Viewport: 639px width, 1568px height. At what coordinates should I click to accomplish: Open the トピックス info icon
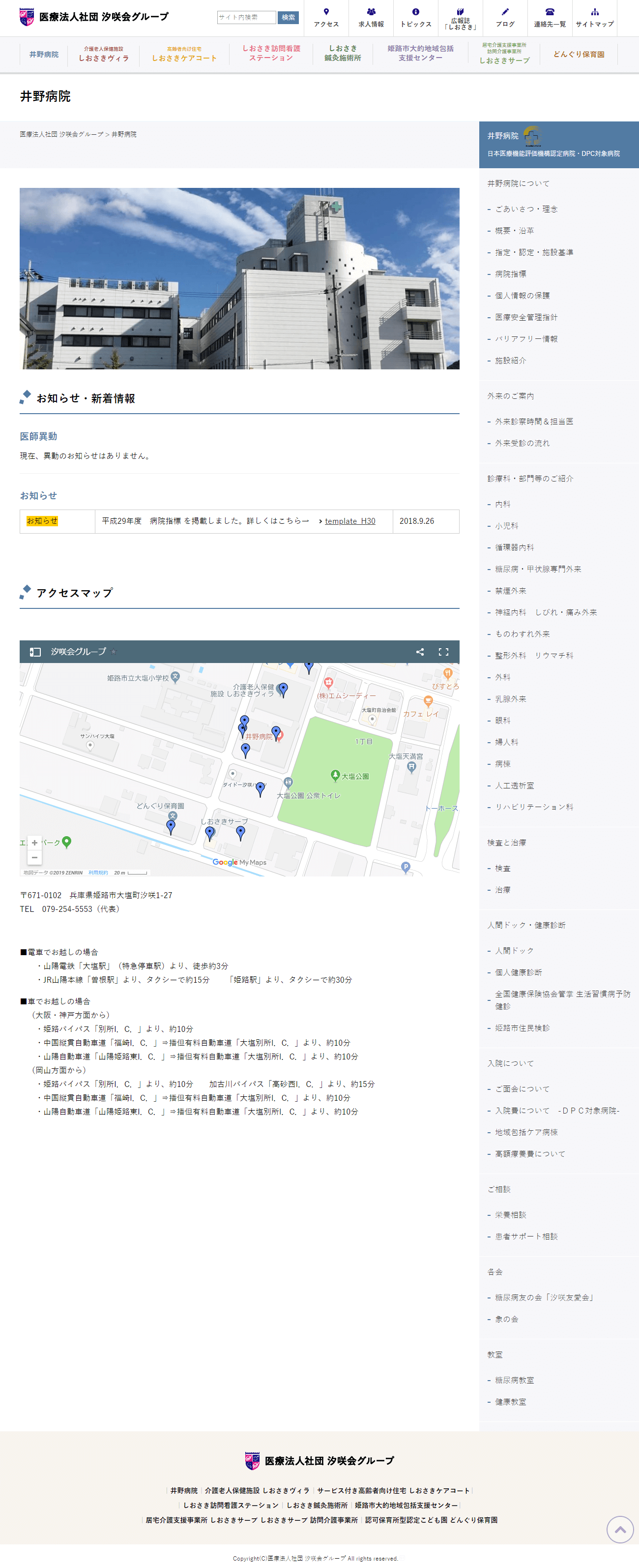416,12
